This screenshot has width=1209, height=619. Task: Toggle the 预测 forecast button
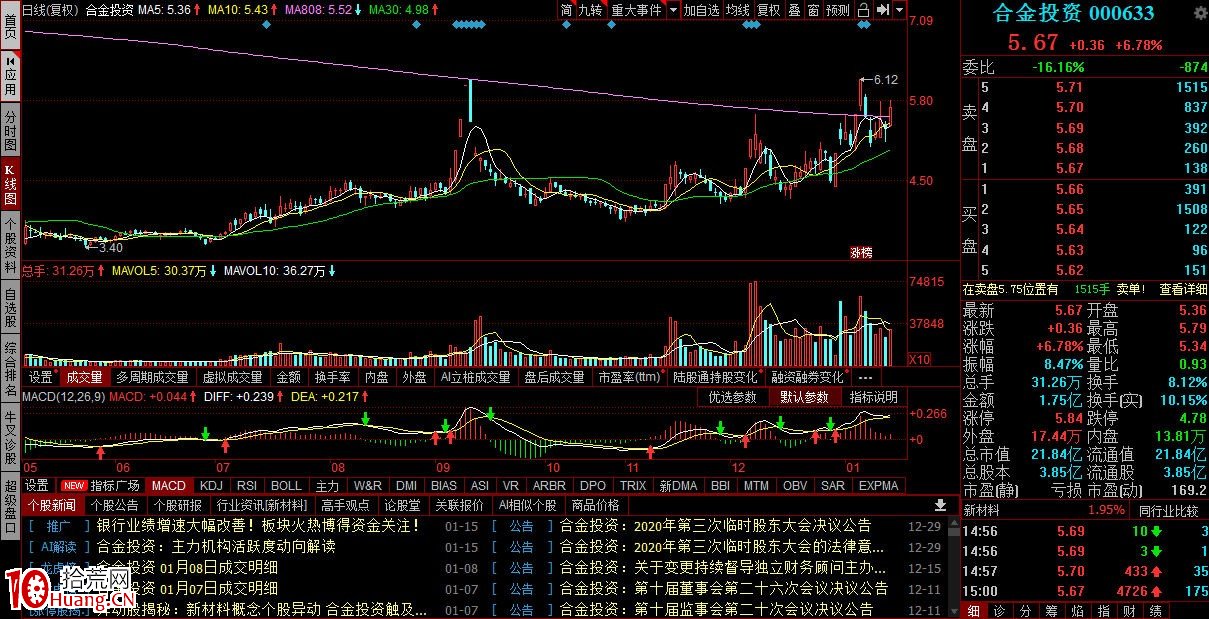pyautogui.click(x=838, y=10)
